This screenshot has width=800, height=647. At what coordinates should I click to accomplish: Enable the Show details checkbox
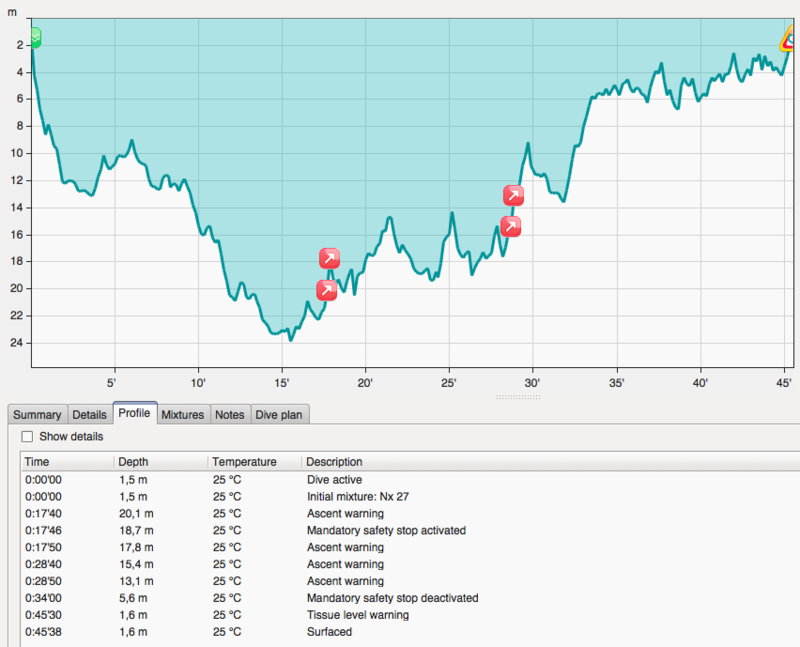[27, 437]
